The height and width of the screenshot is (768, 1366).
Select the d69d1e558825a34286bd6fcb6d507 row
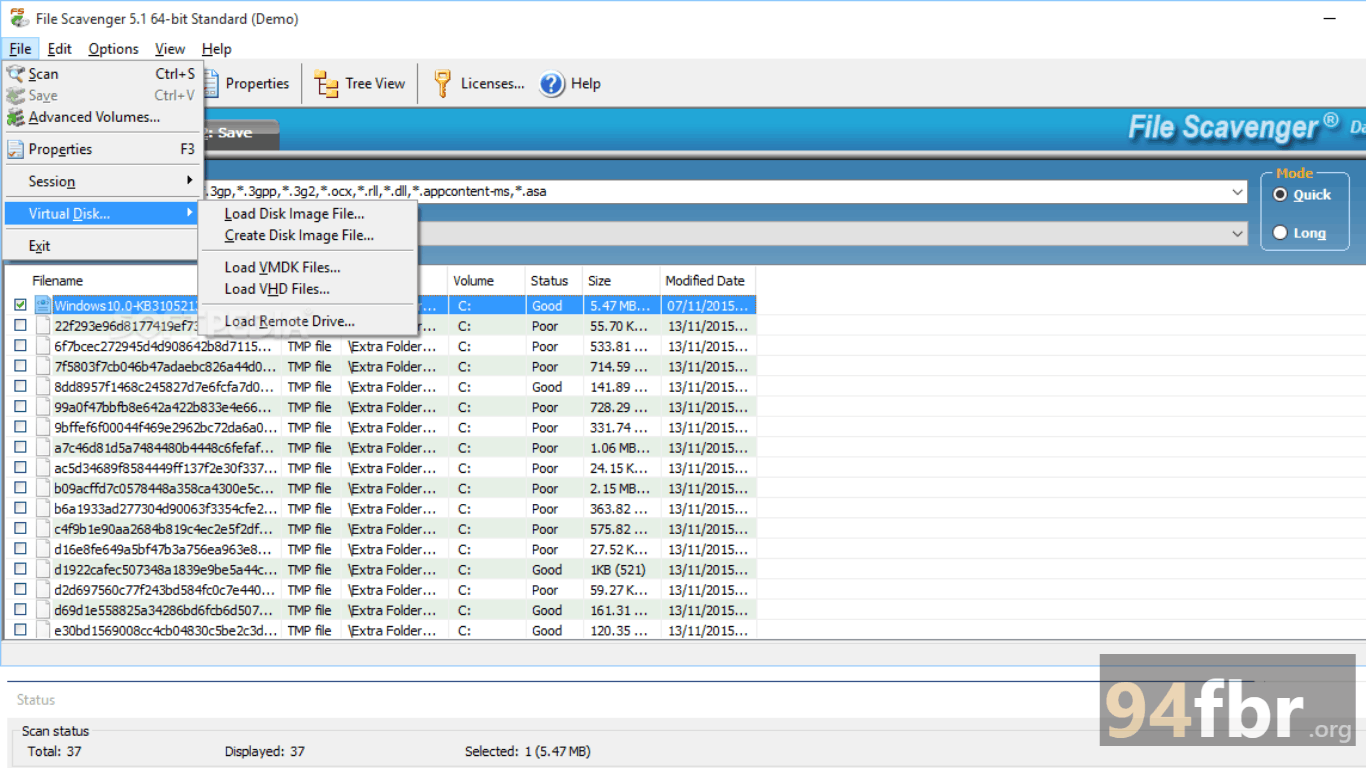pos(380,610)
